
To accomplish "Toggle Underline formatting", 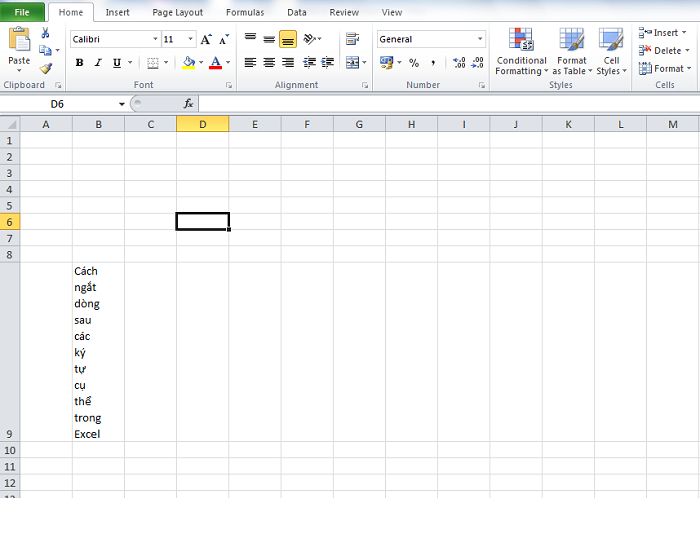I will coord(117,63).
